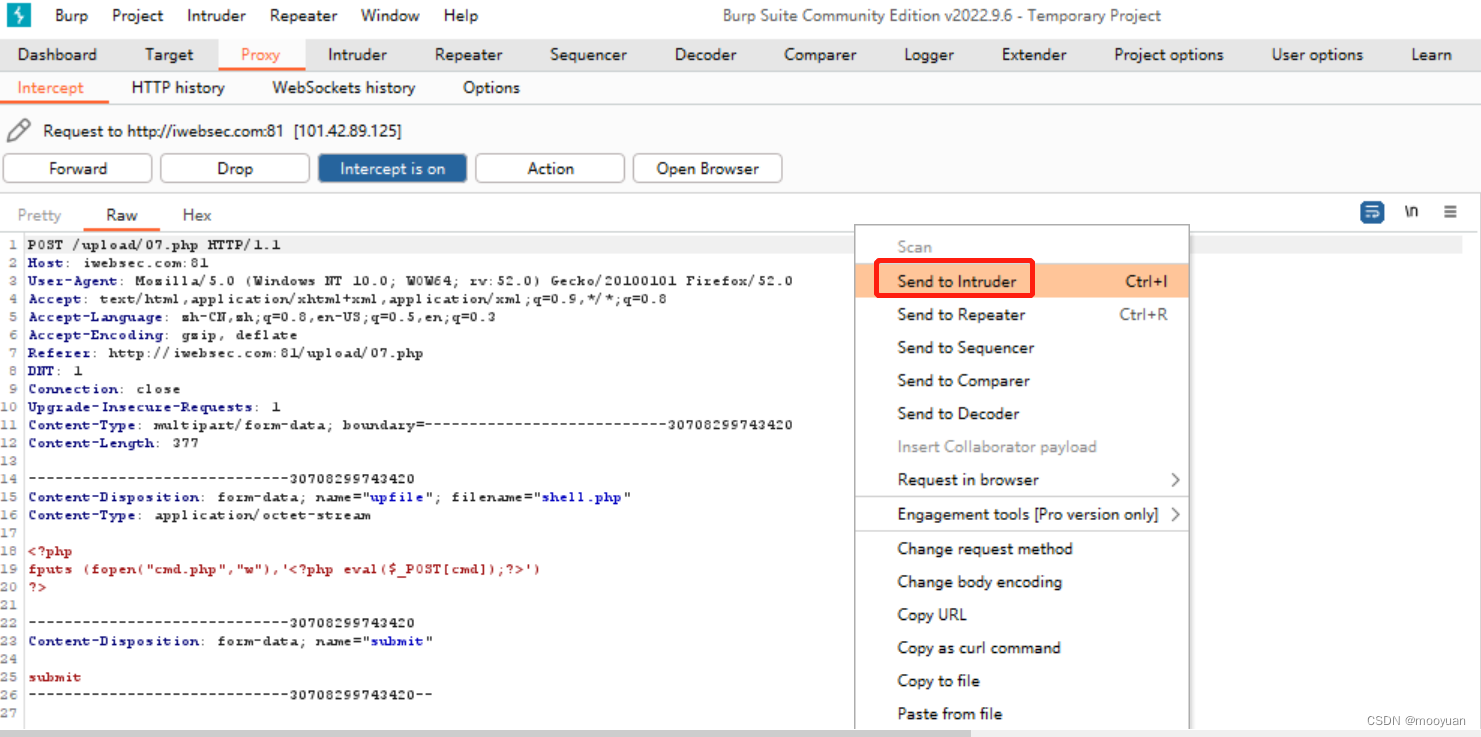This screenshot has width=1481, height=737.
Task: Open the Burp menu
Action: [x=71, y=15]
